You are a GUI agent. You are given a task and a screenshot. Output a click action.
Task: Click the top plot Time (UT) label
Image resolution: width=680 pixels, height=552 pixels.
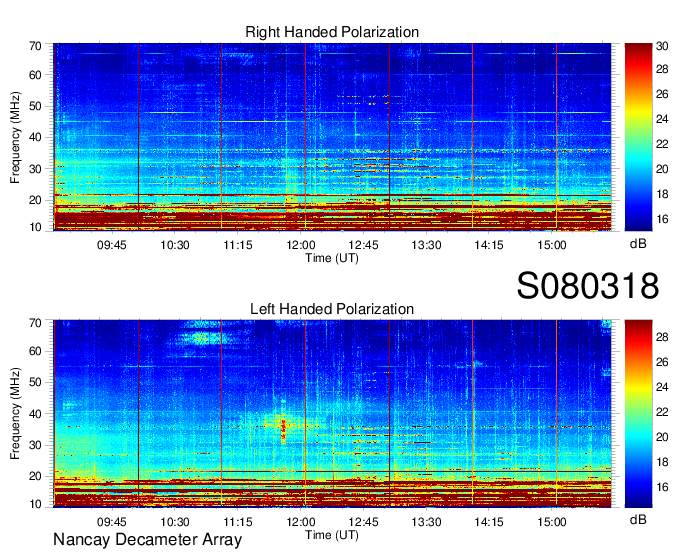332,258
